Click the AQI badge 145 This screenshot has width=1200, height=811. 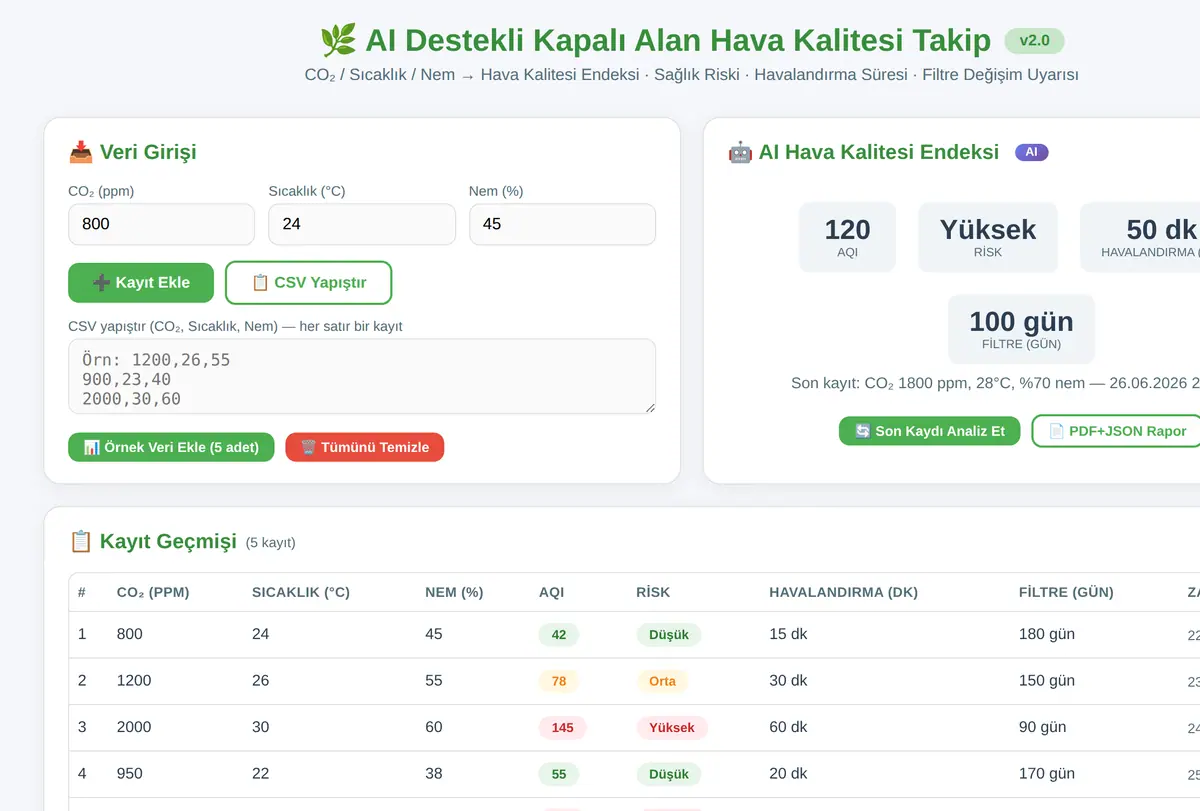click(x=563, y=728)
